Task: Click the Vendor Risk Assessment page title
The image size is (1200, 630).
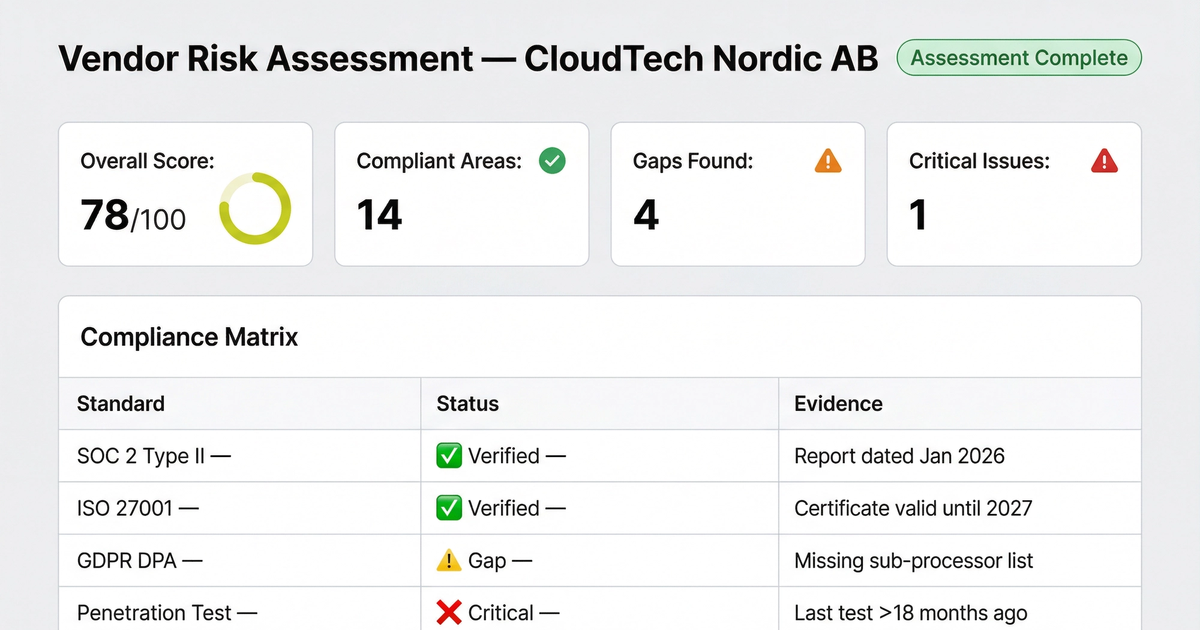Action: pos(468,59)
